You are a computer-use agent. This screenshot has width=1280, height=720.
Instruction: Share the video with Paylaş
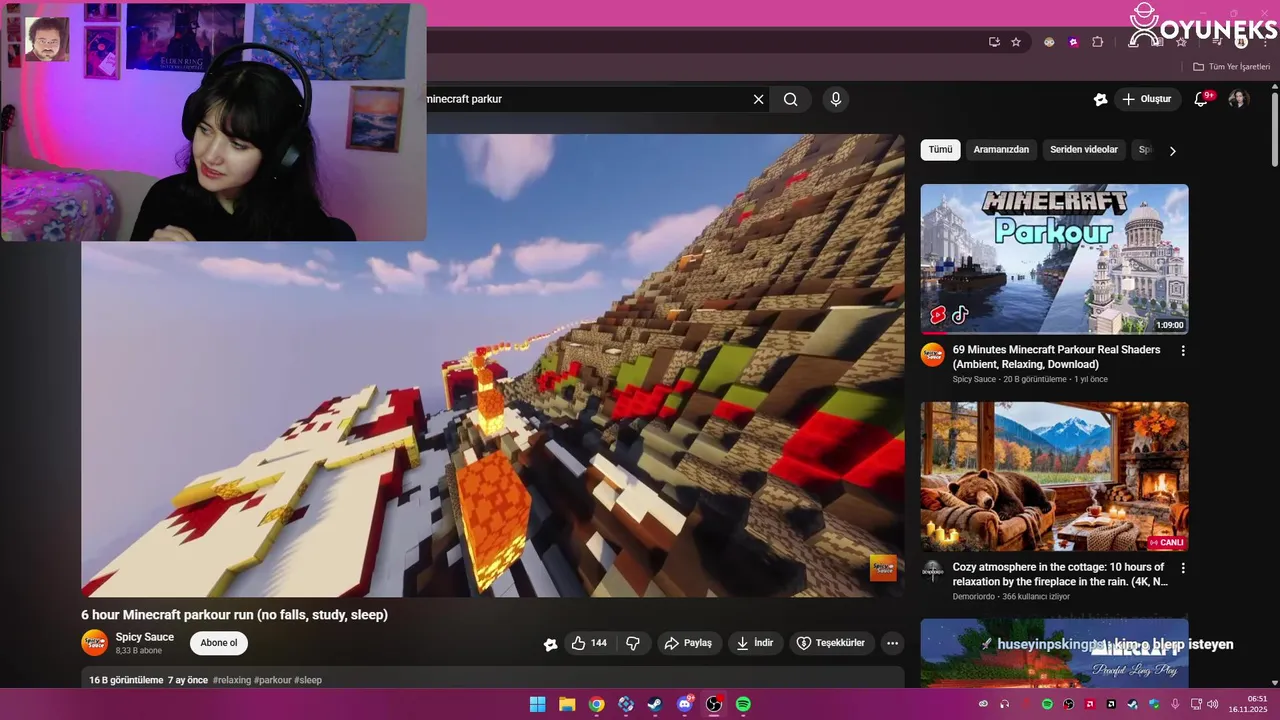689,643
